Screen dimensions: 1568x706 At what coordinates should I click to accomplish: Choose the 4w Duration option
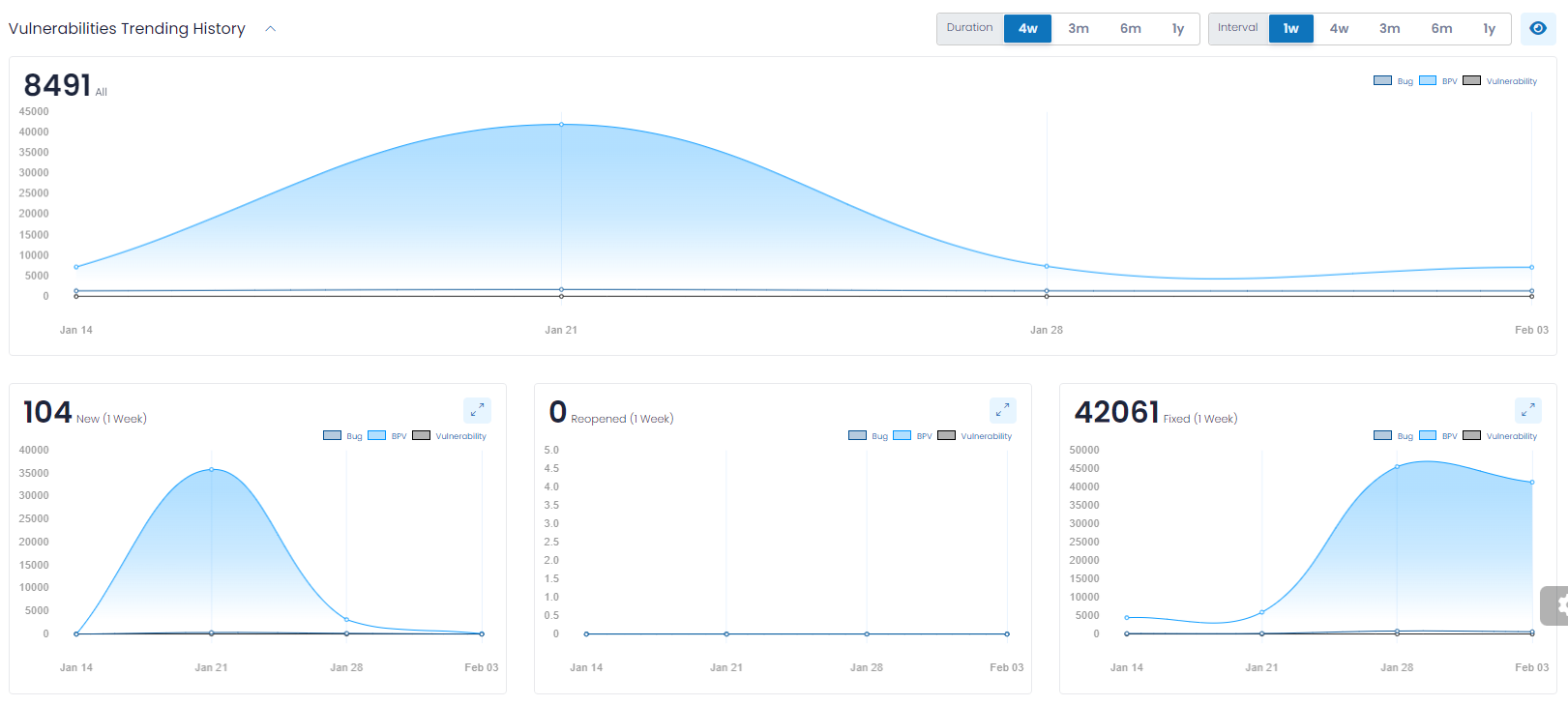1027,28
